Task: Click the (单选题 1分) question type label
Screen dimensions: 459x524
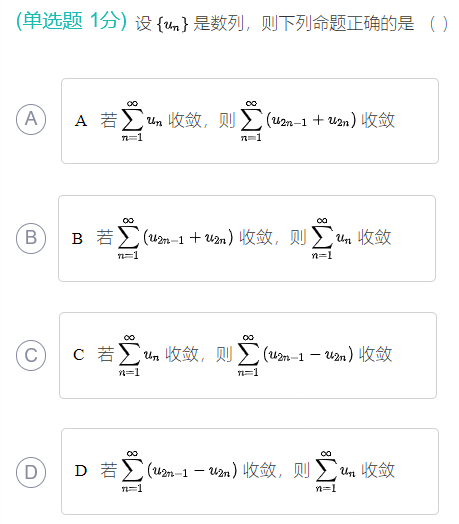Action: [x=72, y=21]
